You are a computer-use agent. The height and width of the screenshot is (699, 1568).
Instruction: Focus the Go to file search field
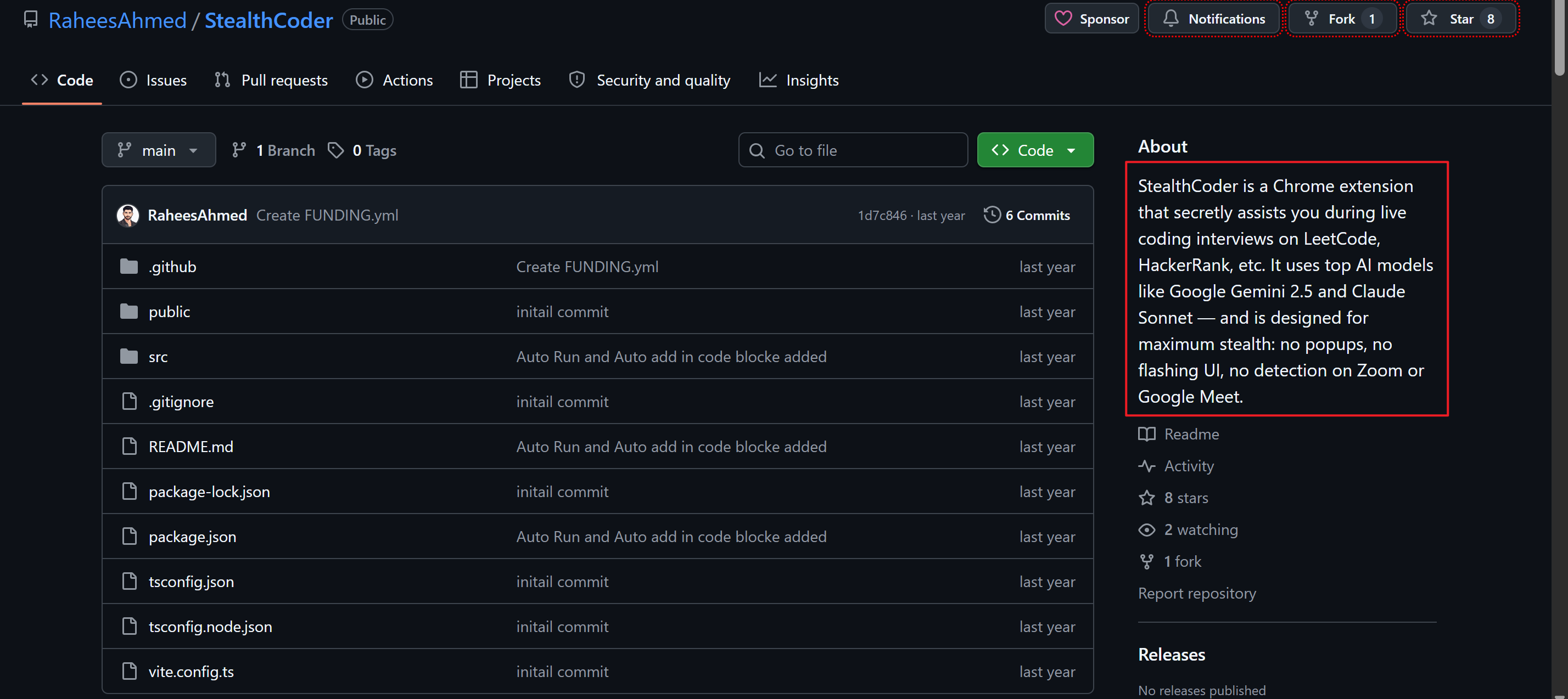click(853, 150)
